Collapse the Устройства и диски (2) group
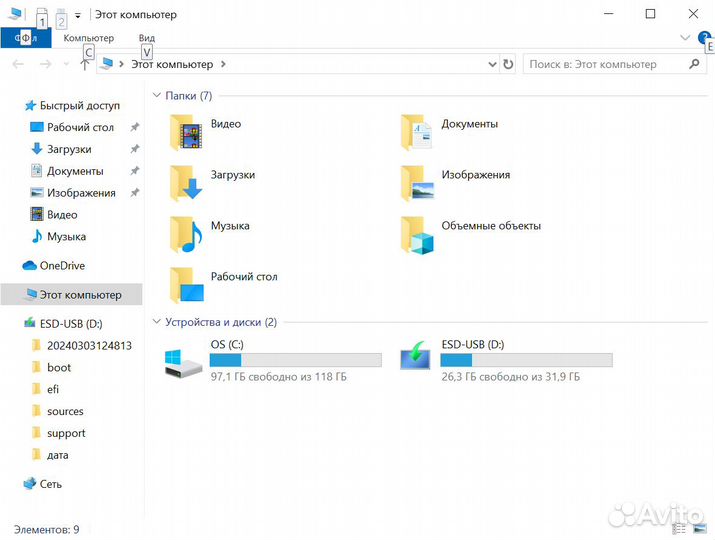This screenshot has width=715, height=540. coord(156,322)
